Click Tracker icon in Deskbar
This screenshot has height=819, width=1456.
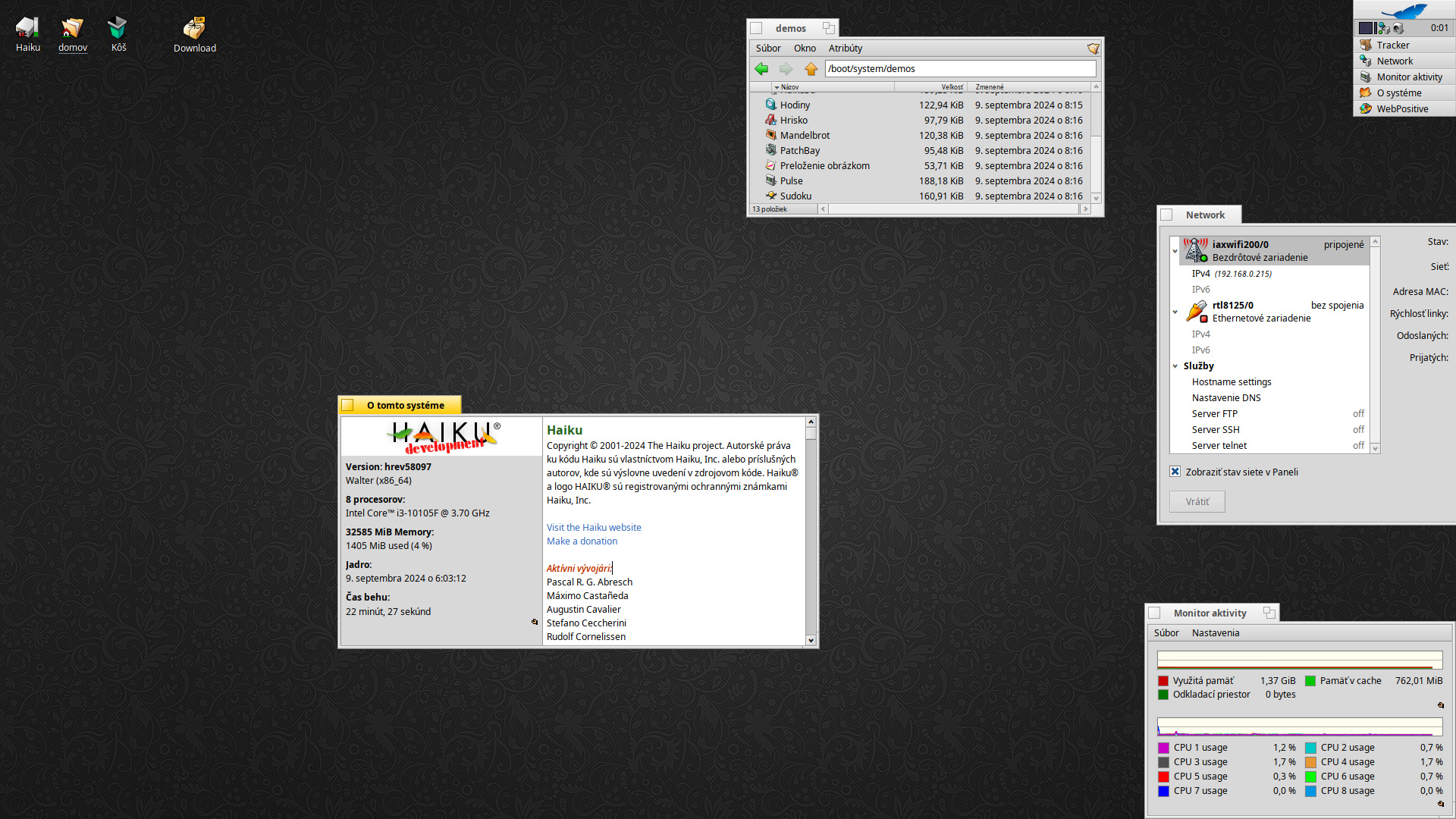[x=1366, y=45]
